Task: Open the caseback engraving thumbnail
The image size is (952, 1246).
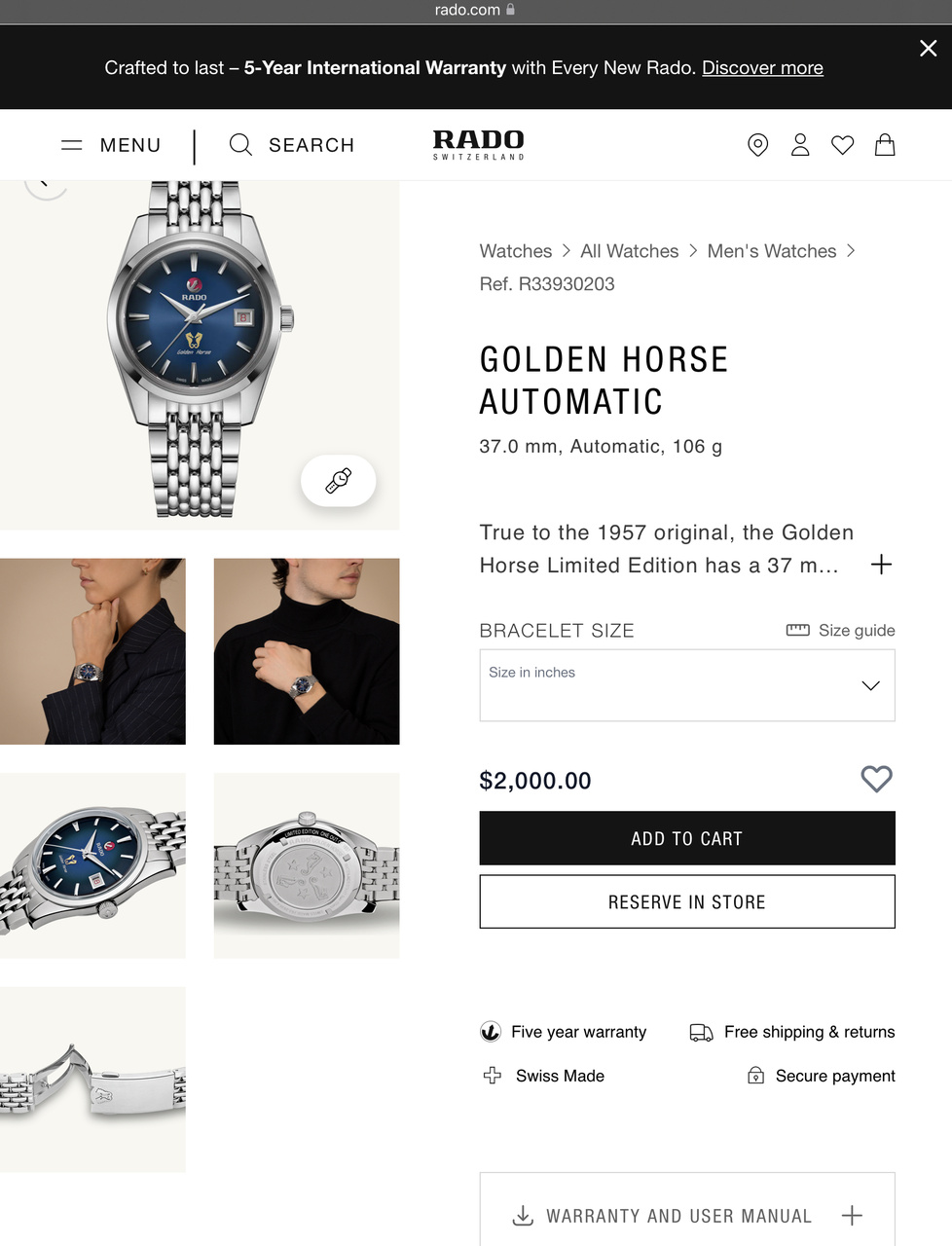Action: point(307,865)
